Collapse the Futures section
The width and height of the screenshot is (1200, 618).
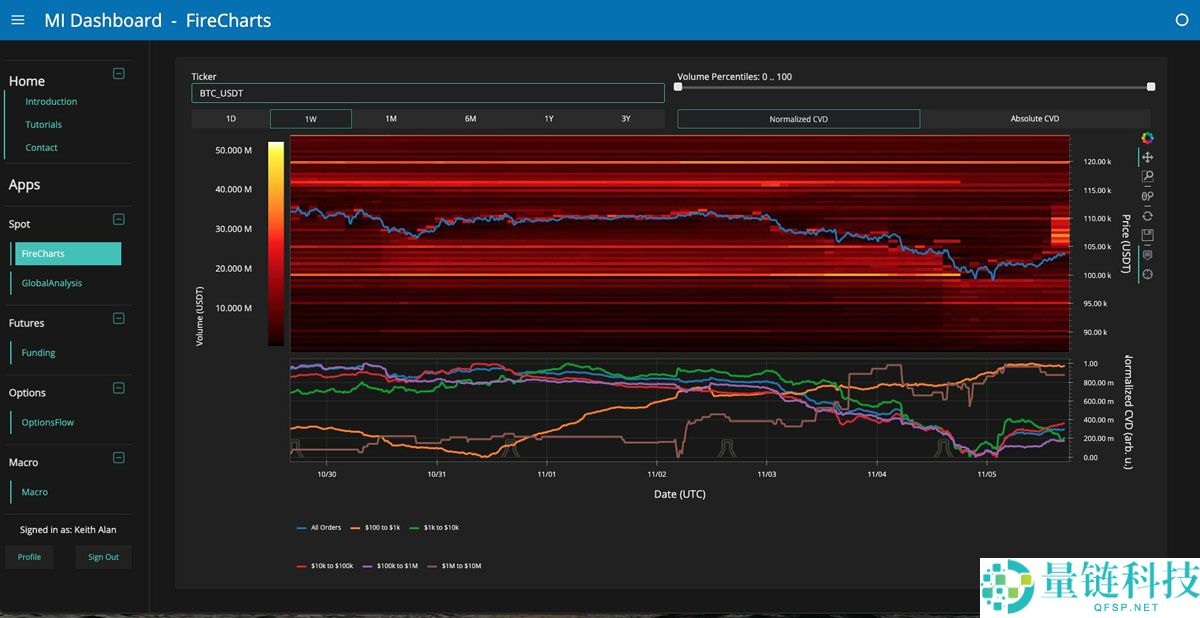pos(118,318)
